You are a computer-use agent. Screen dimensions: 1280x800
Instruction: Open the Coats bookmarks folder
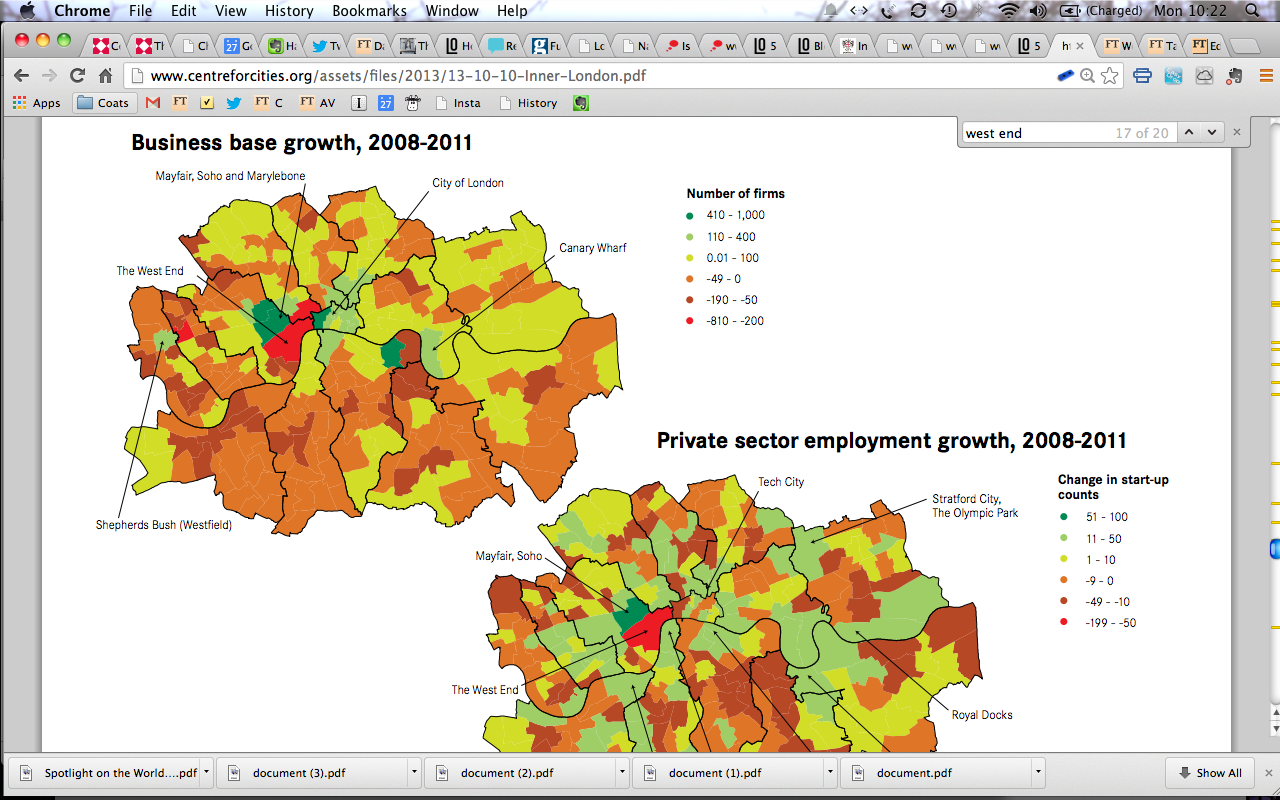coord(103,103)
